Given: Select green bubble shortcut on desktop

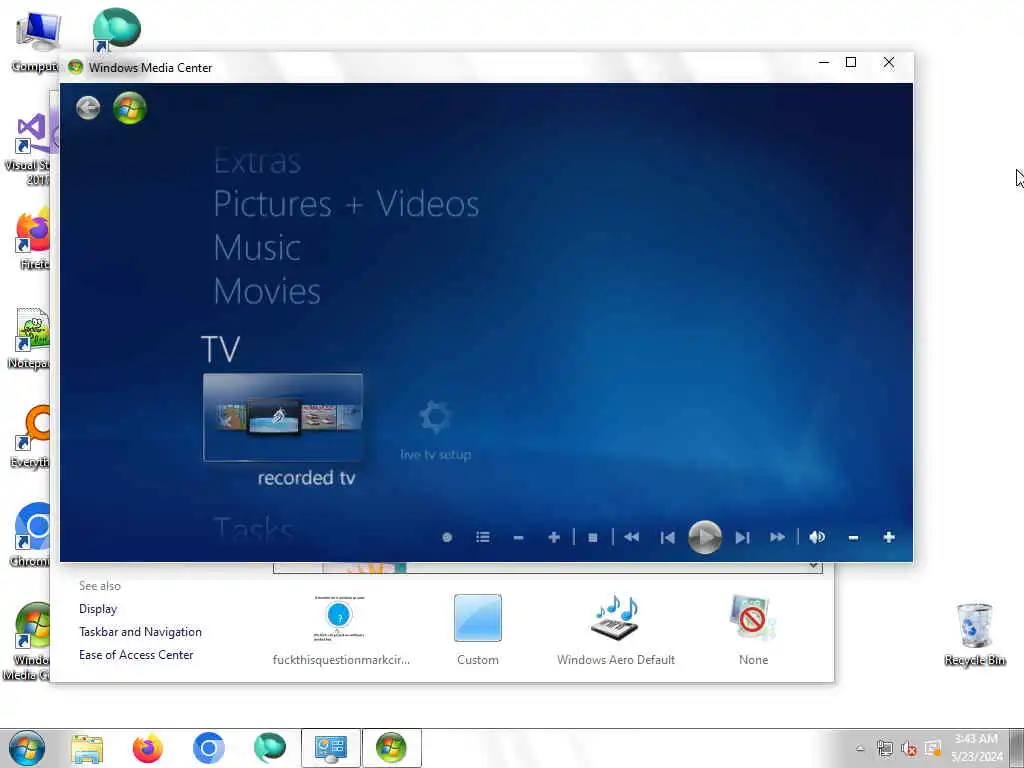Looking at the screenshot, I should point(116,30).
